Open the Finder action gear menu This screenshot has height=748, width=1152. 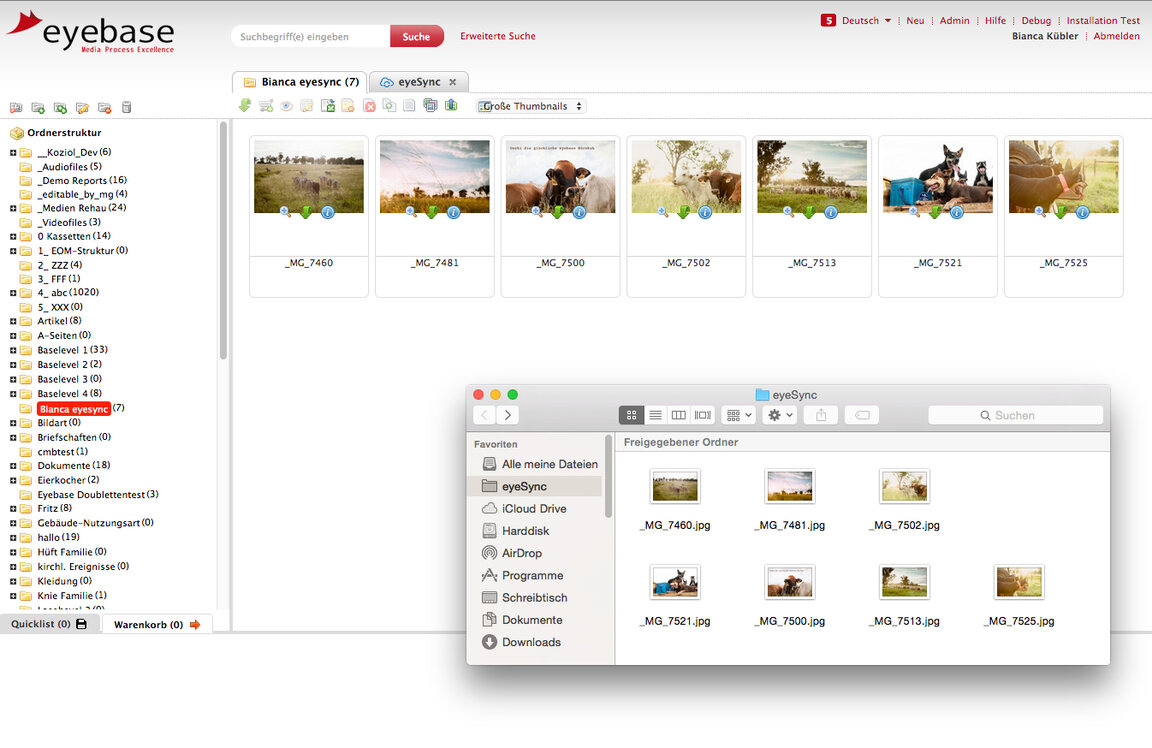tap(778, 415)
